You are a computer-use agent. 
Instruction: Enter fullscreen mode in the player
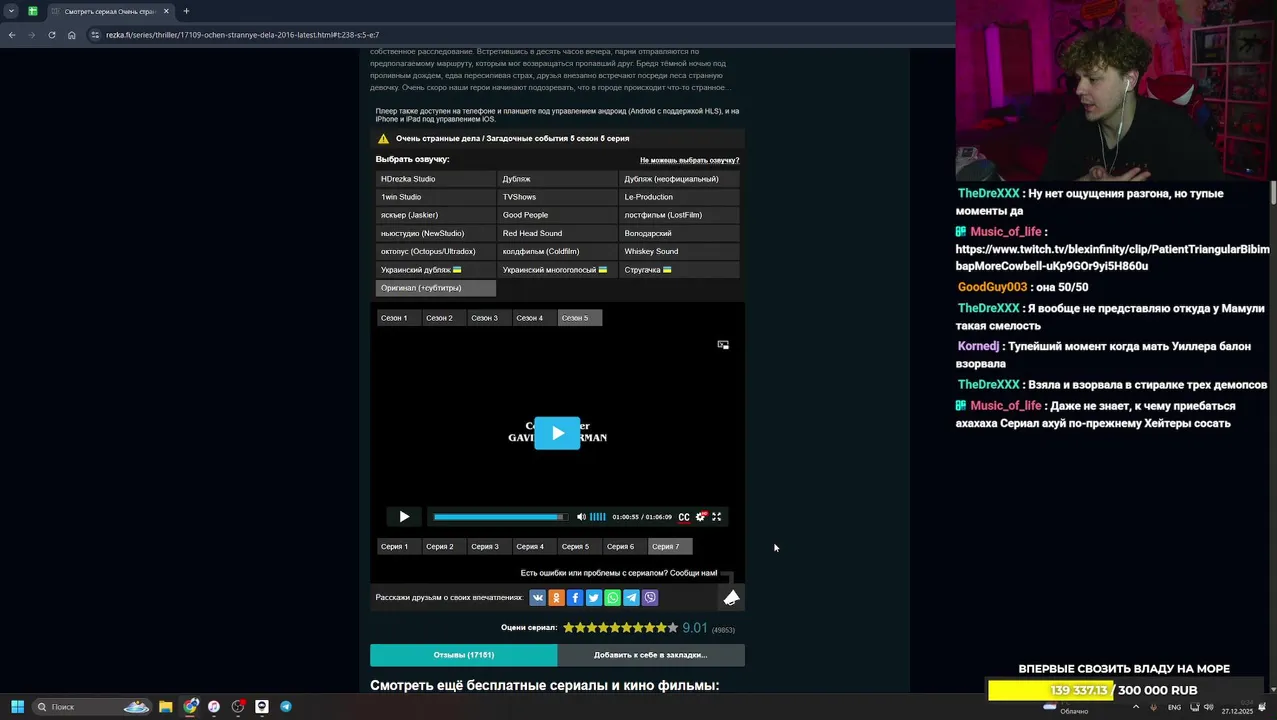click(716, 517)
